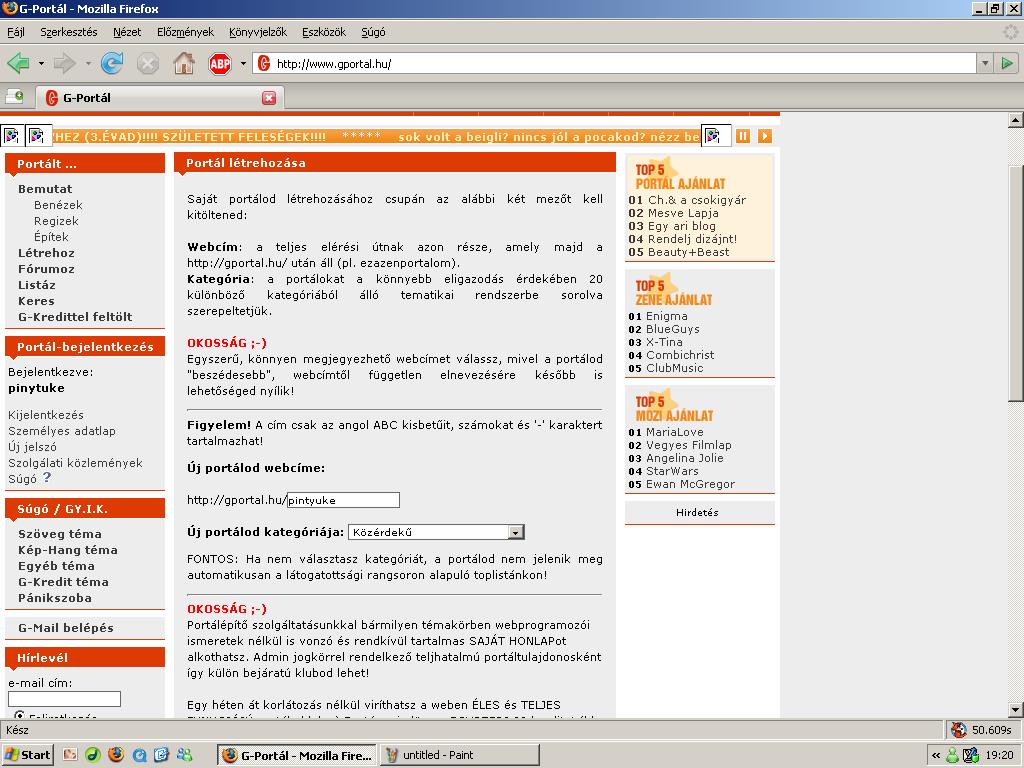Select the radio button under e-mail cím

[19, 716]
